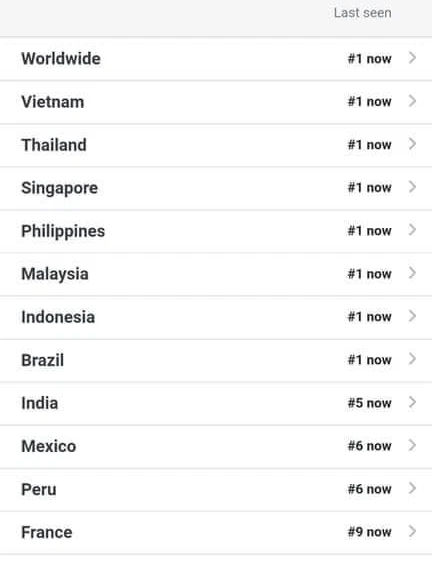Viewport: 432px width, 561px height.
Task: Expand the Mexico row chevron
Action: pos(412,445)
